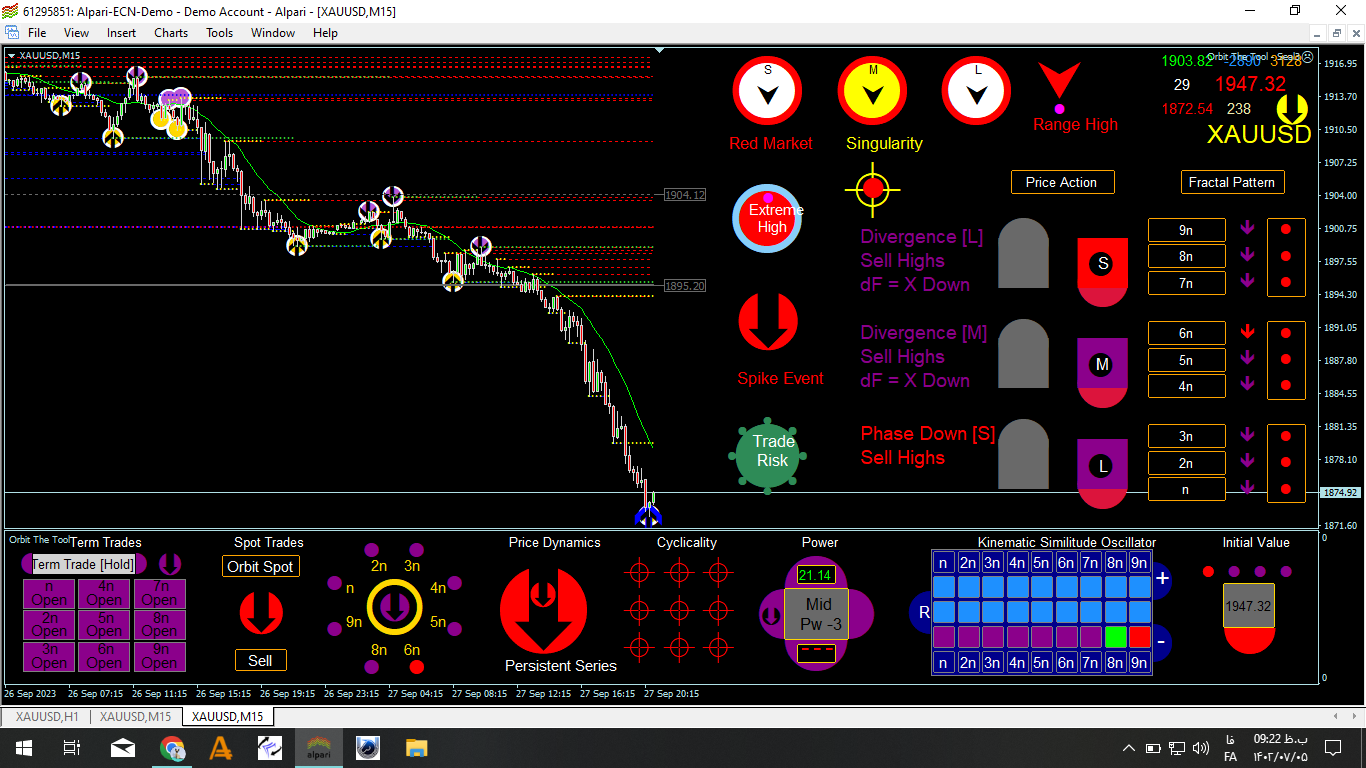Click the large red Price Dynamics arrow
1366x768 pixels.
[x=543, y=611]
